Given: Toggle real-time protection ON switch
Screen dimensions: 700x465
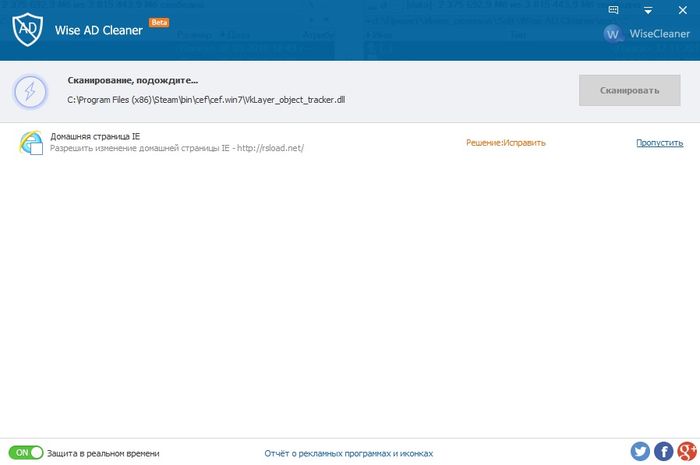Looking at the screenshot, I should pos(26,453).
